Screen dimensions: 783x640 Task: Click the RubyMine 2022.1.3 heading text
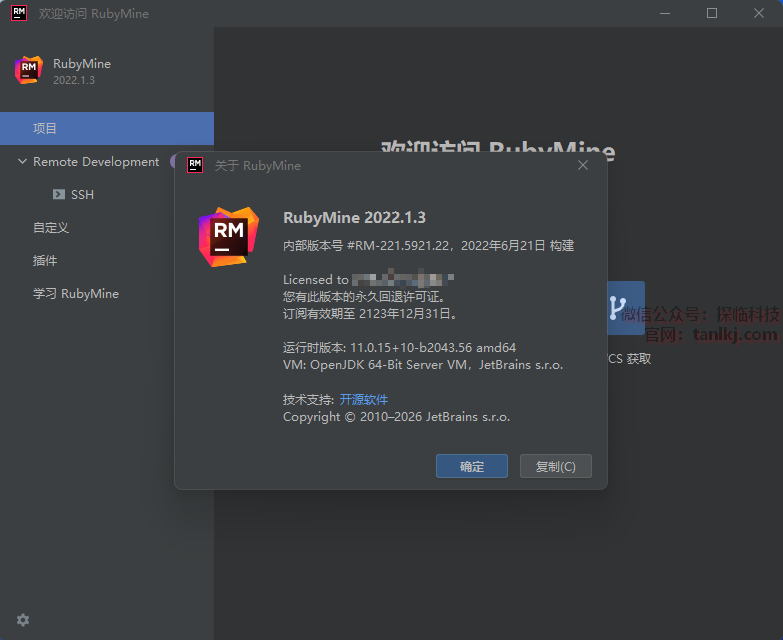click(354, 218)
